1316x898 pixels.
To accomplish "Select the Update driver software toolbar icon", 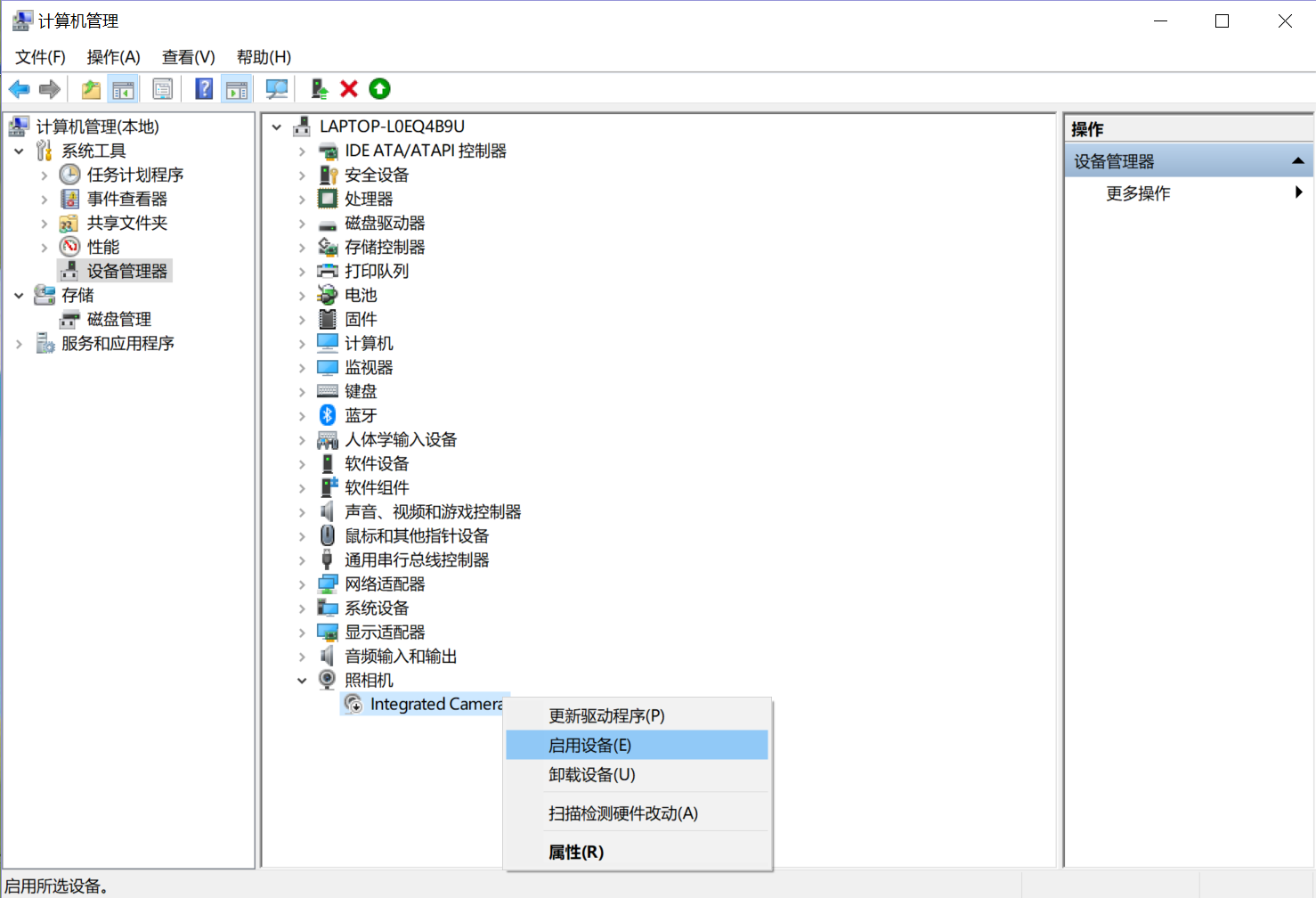I will click(318, 88).
